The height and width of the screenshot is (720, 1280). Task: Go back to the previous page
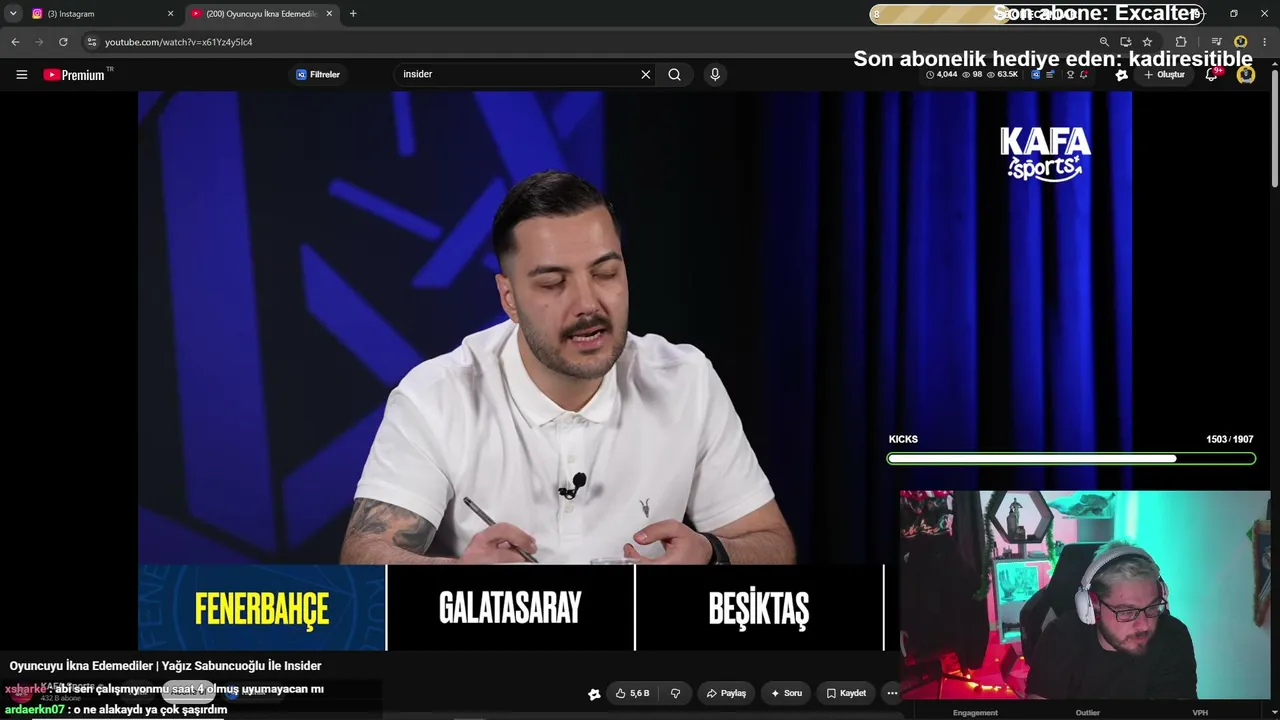click(x=15, y=42)
